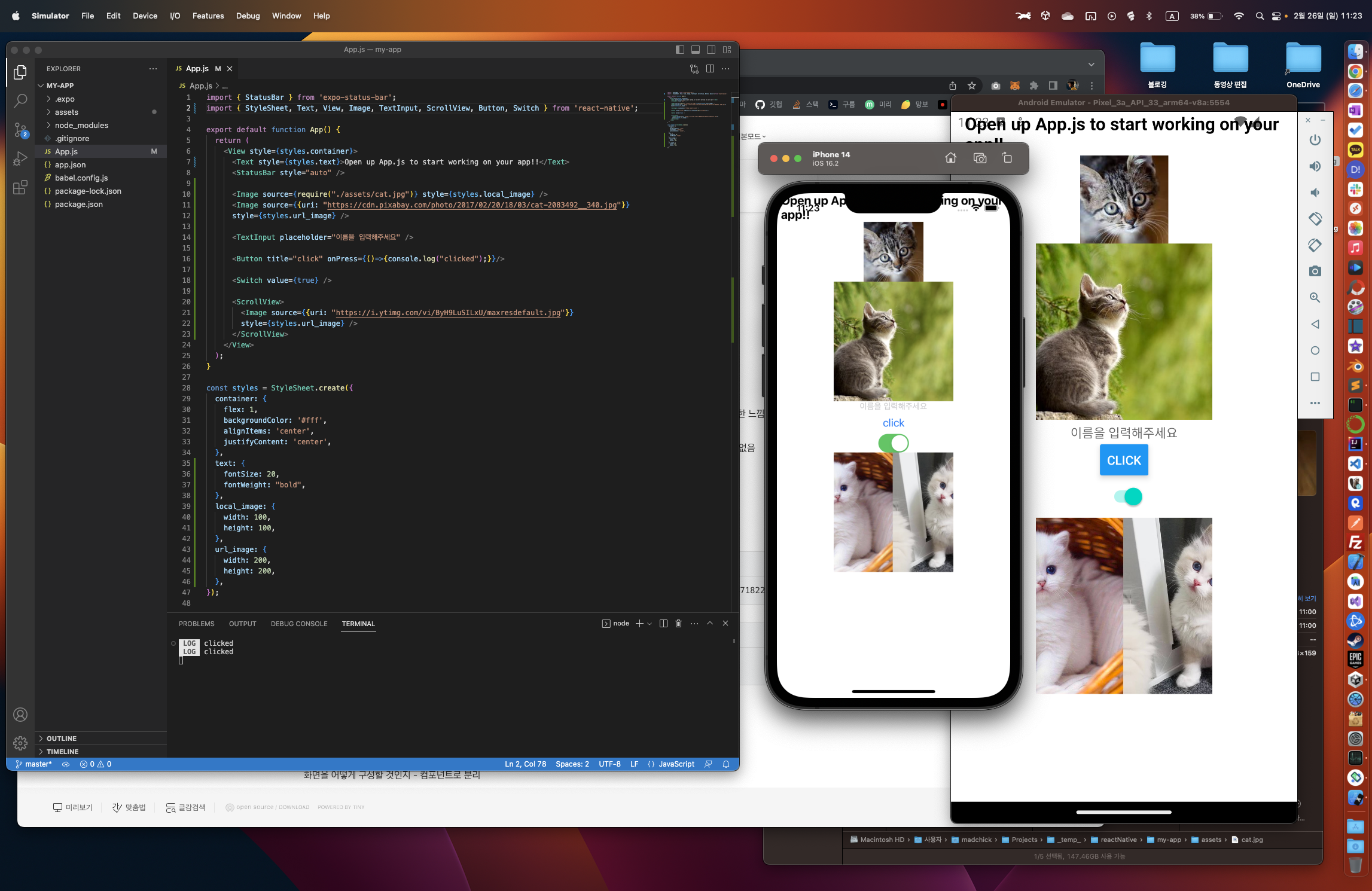
Task: Open the Features menu in menu bar
Action: click(x=208, y=16)
